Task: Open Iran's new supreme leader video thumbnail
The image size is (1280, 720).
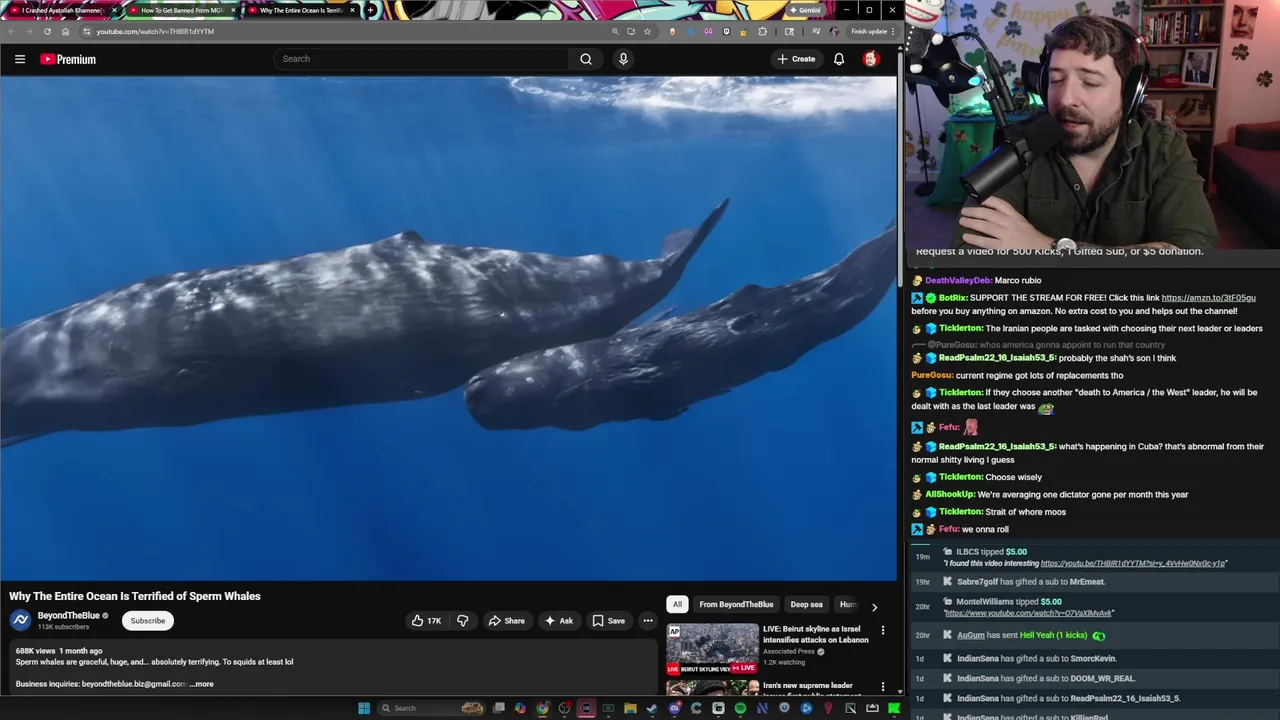Action: coord(713,688)
